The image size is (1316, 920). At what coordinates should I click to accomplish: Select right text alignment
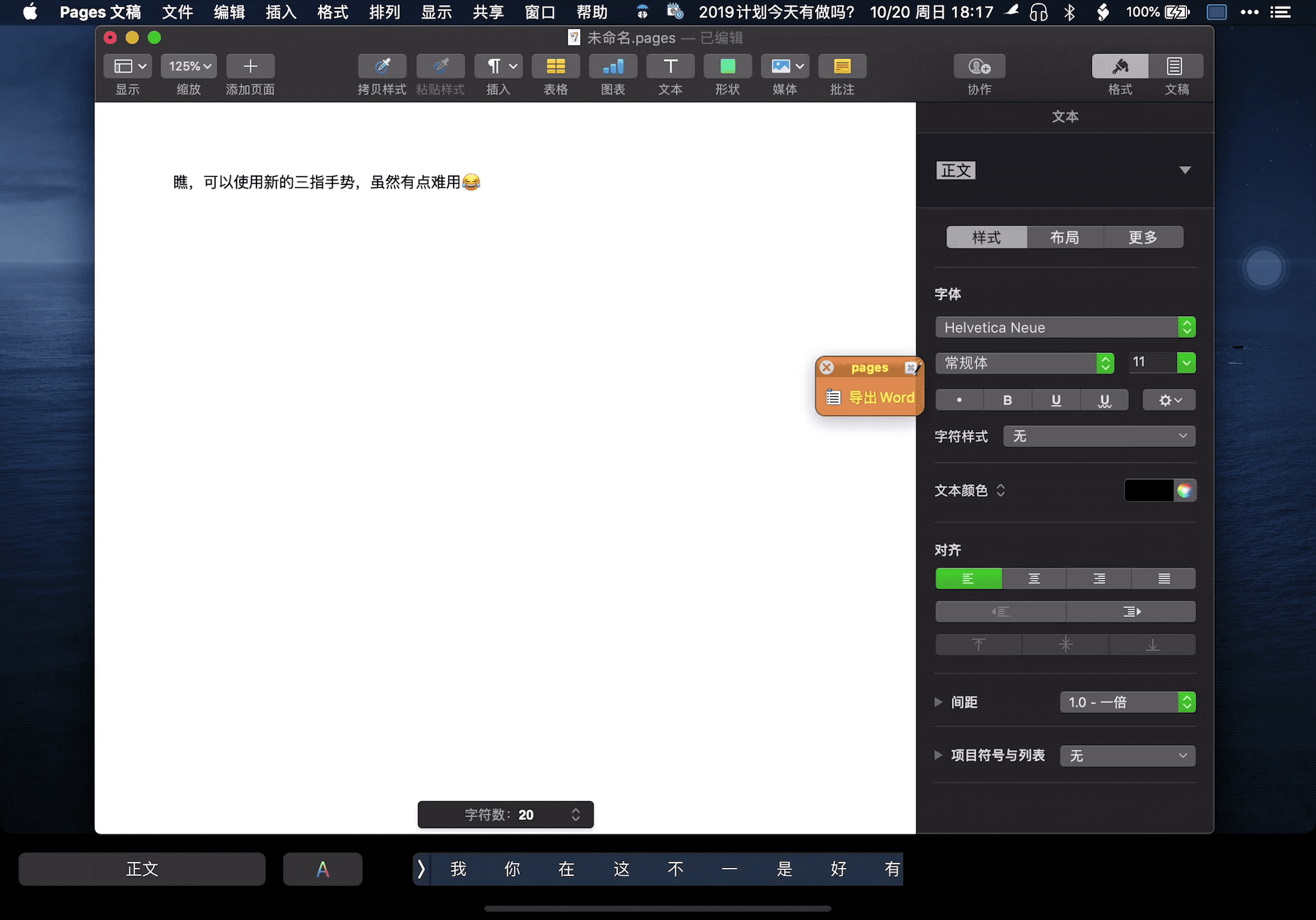(x=1099, y=579)
